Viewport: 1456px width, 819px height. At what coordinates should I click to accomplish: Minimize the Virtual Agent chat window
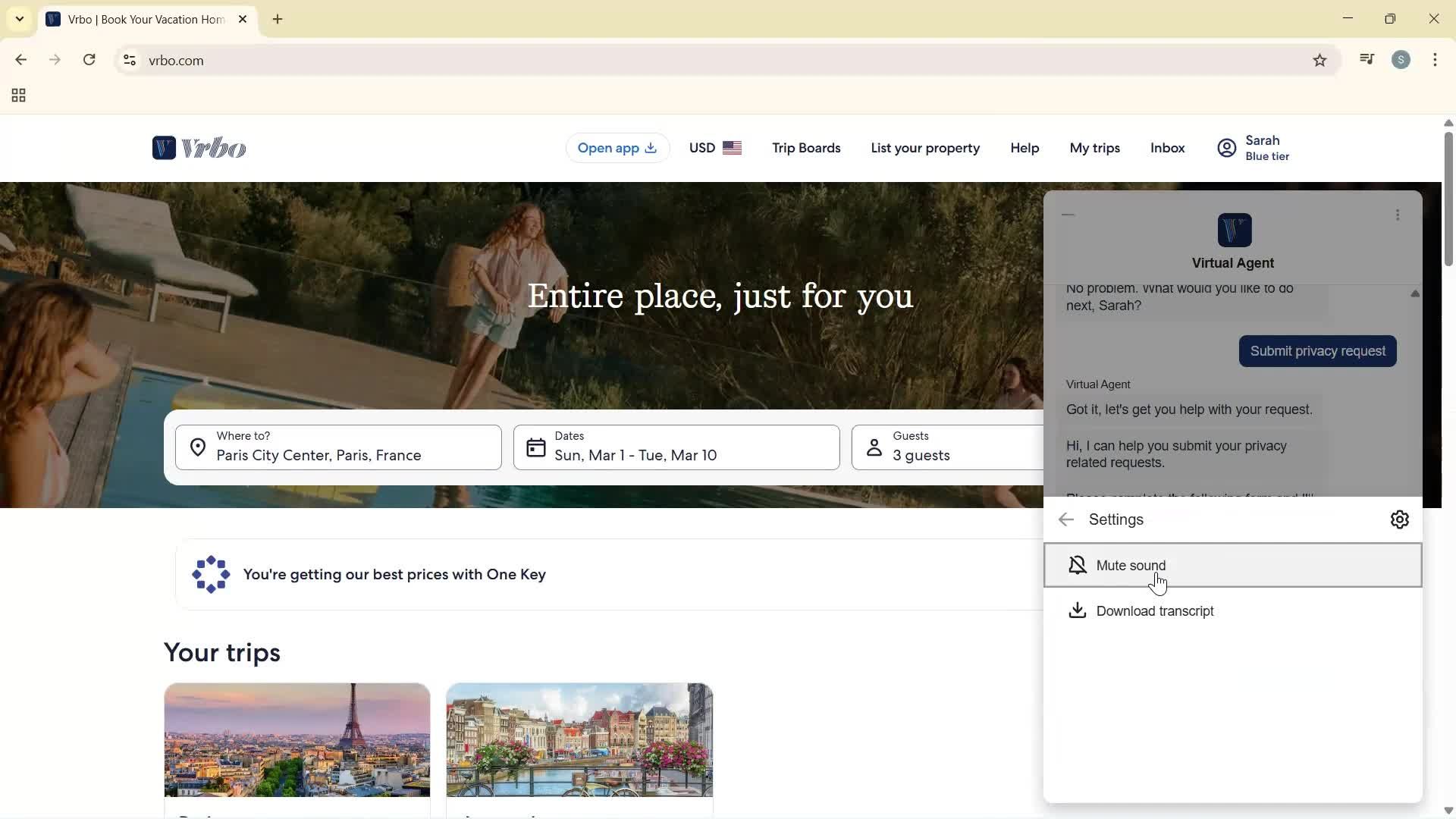tap(1068, 215)
